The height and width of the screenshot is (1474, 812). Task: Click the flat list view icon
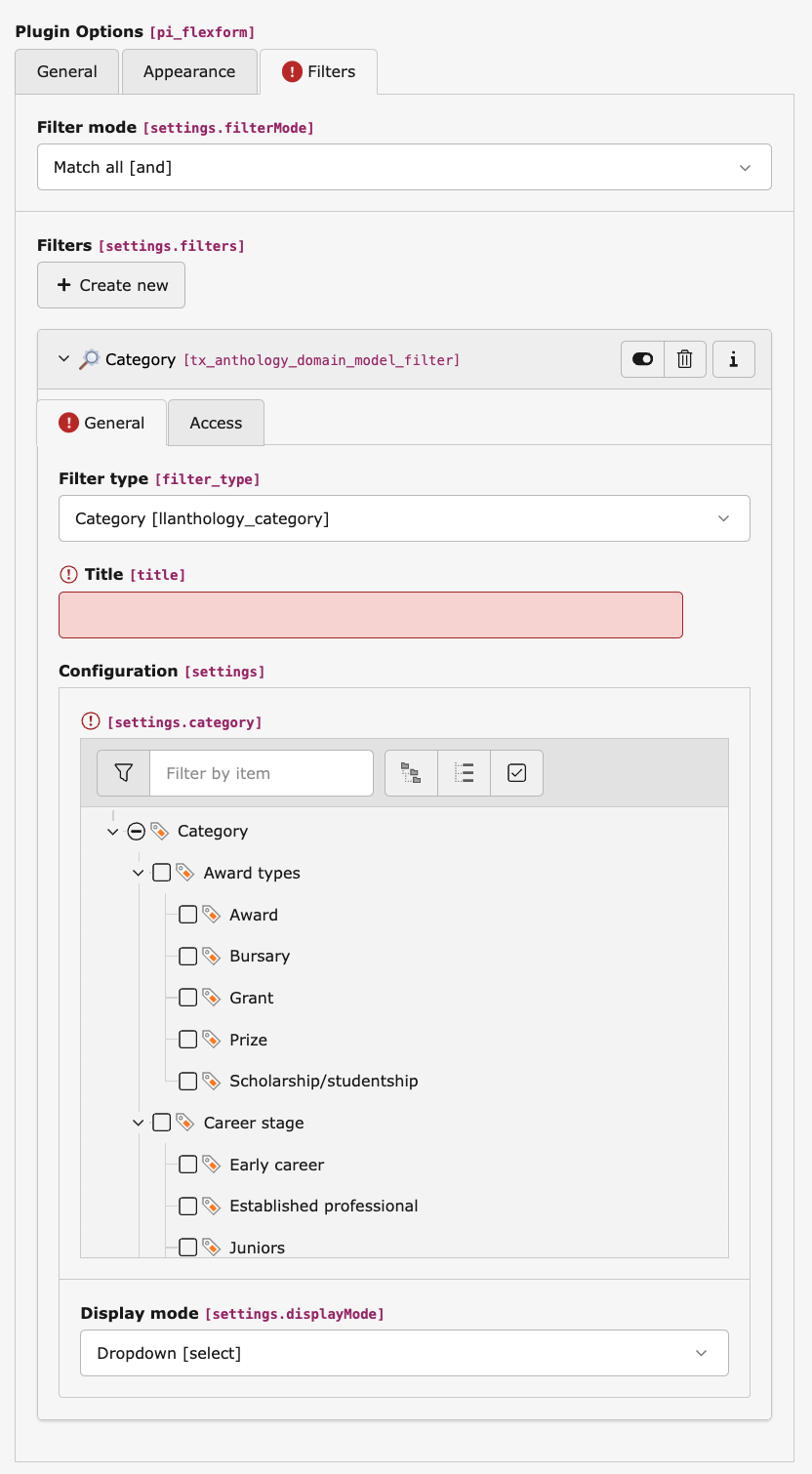click(x=464, y=772)
